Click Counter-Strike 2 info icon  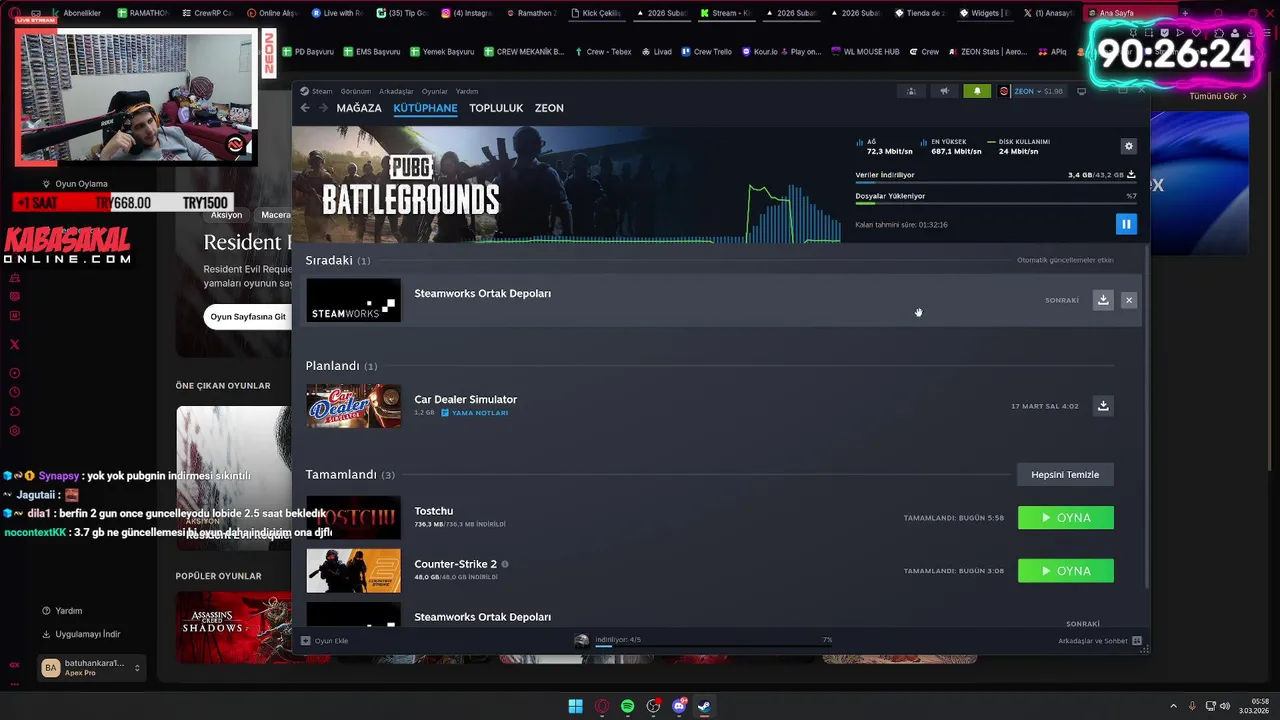pos(505,564)
